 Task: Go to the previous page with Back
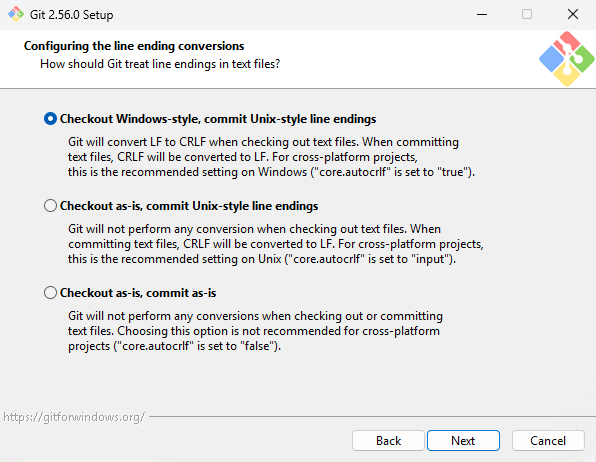point(388,441)
